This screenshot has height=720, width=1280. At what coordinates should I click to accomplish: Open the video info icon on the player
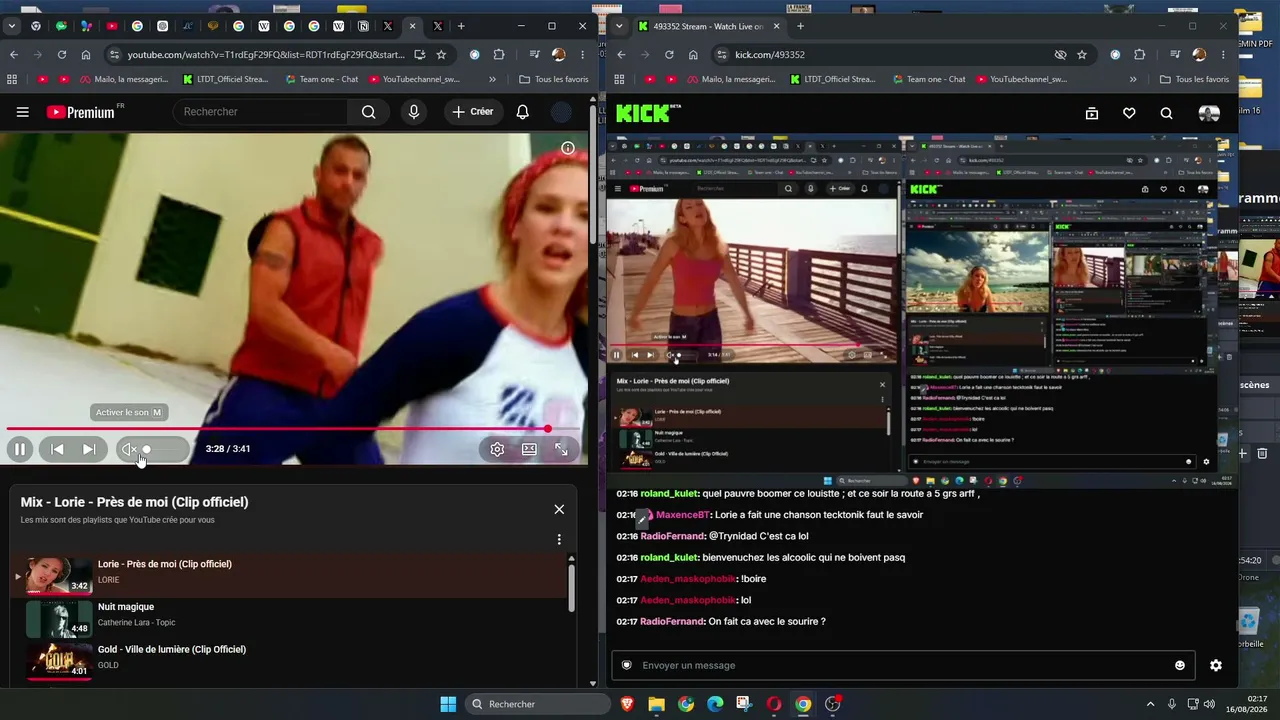[x=568, y=148]
